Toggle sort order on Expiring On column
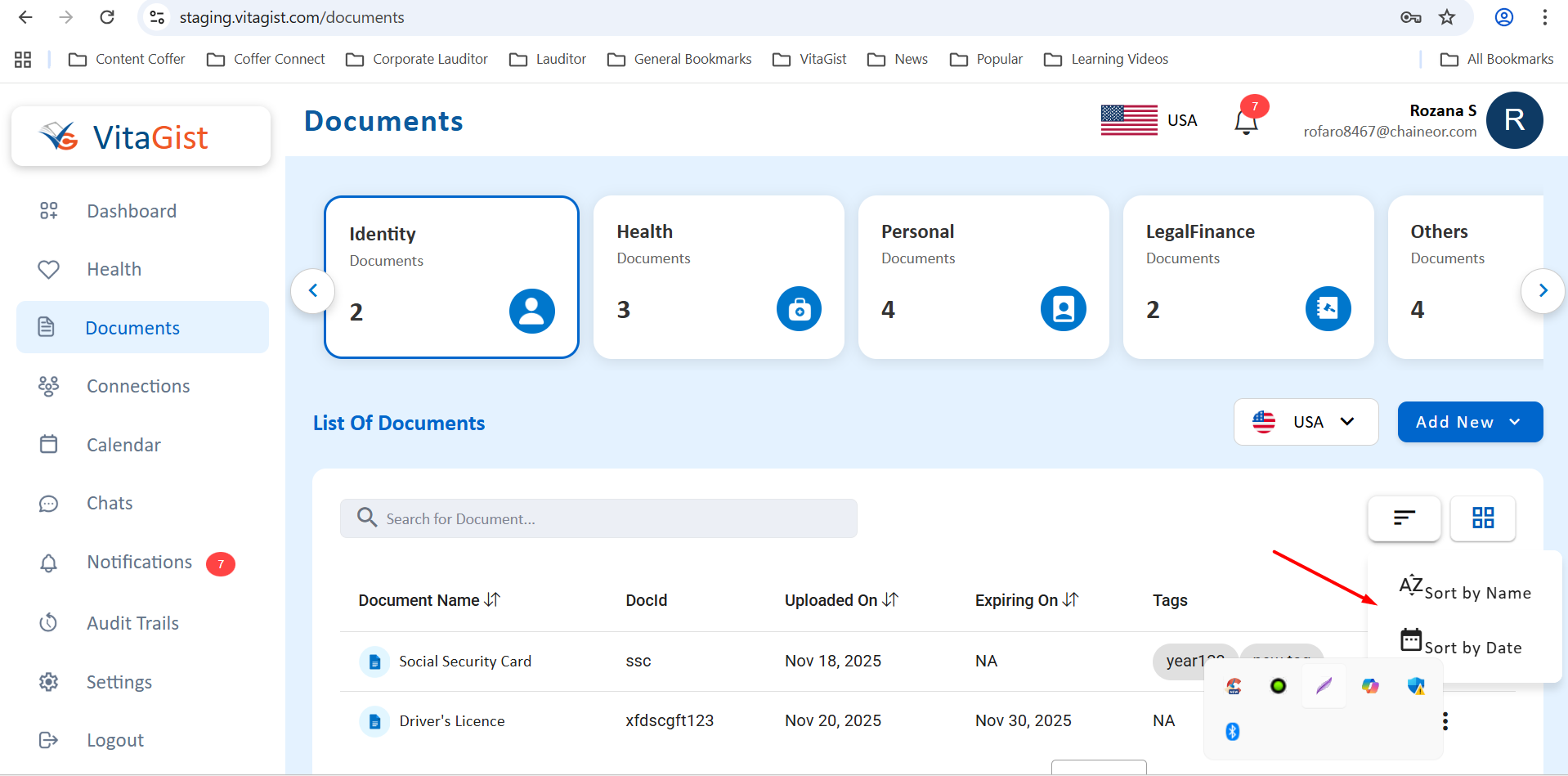Image resolution: width=1568 pixels, height=776 pixels. click(1070, 600)
